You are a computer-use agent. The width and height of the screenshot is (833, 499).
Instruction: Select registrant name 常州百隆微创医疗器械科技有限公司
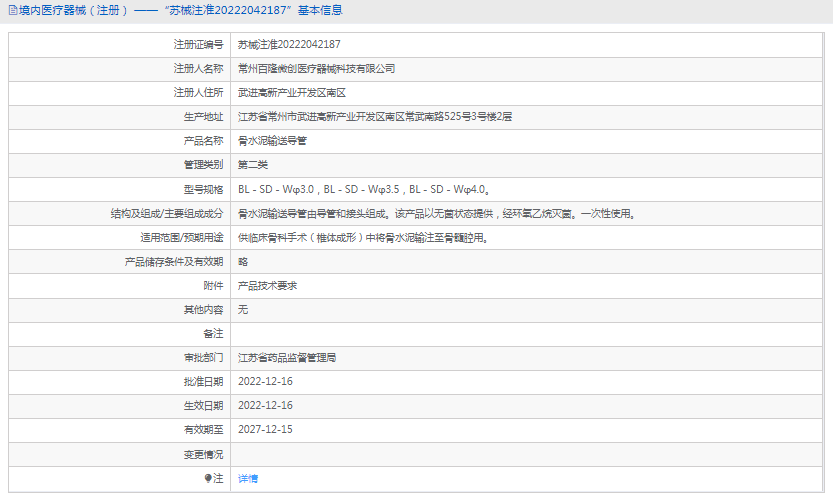317,69
